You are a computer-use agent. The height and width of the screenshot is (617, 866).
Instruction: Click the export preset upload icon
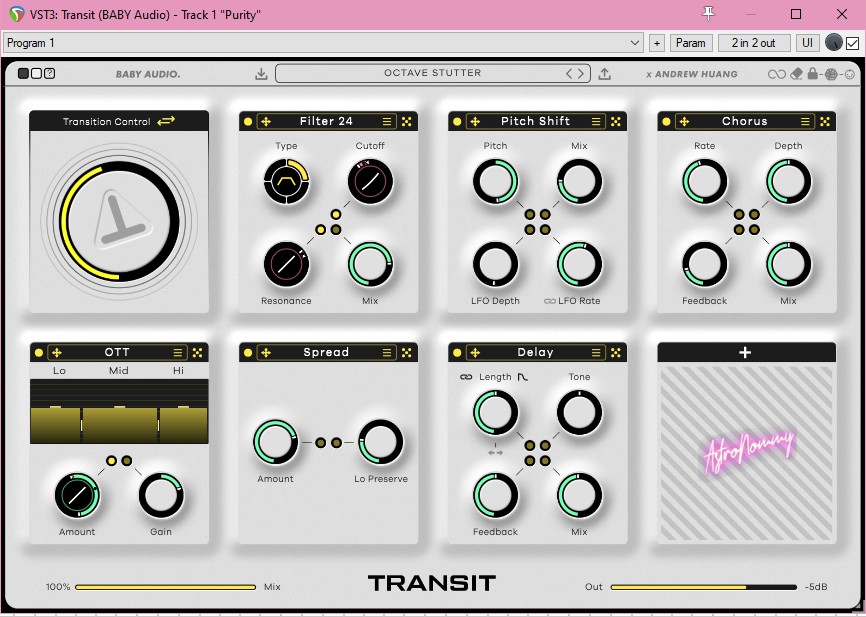(x=605, y=74)
